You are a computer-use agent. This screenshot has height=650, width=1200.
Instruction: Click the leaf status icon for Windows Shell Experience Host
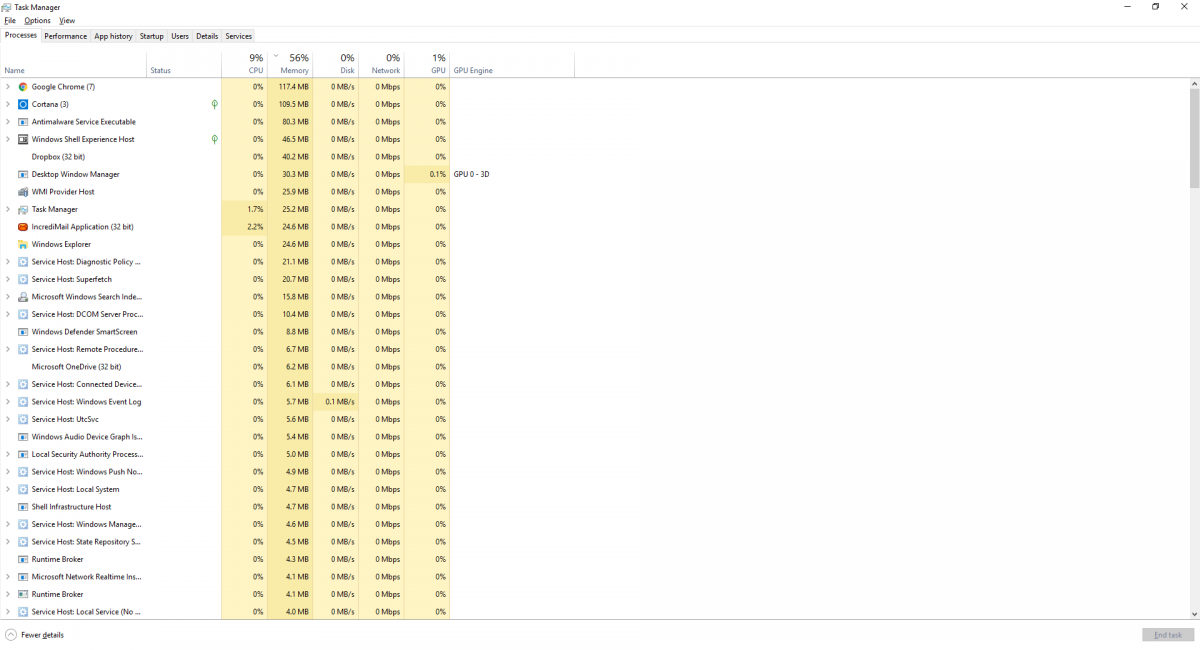pos(214,139)
